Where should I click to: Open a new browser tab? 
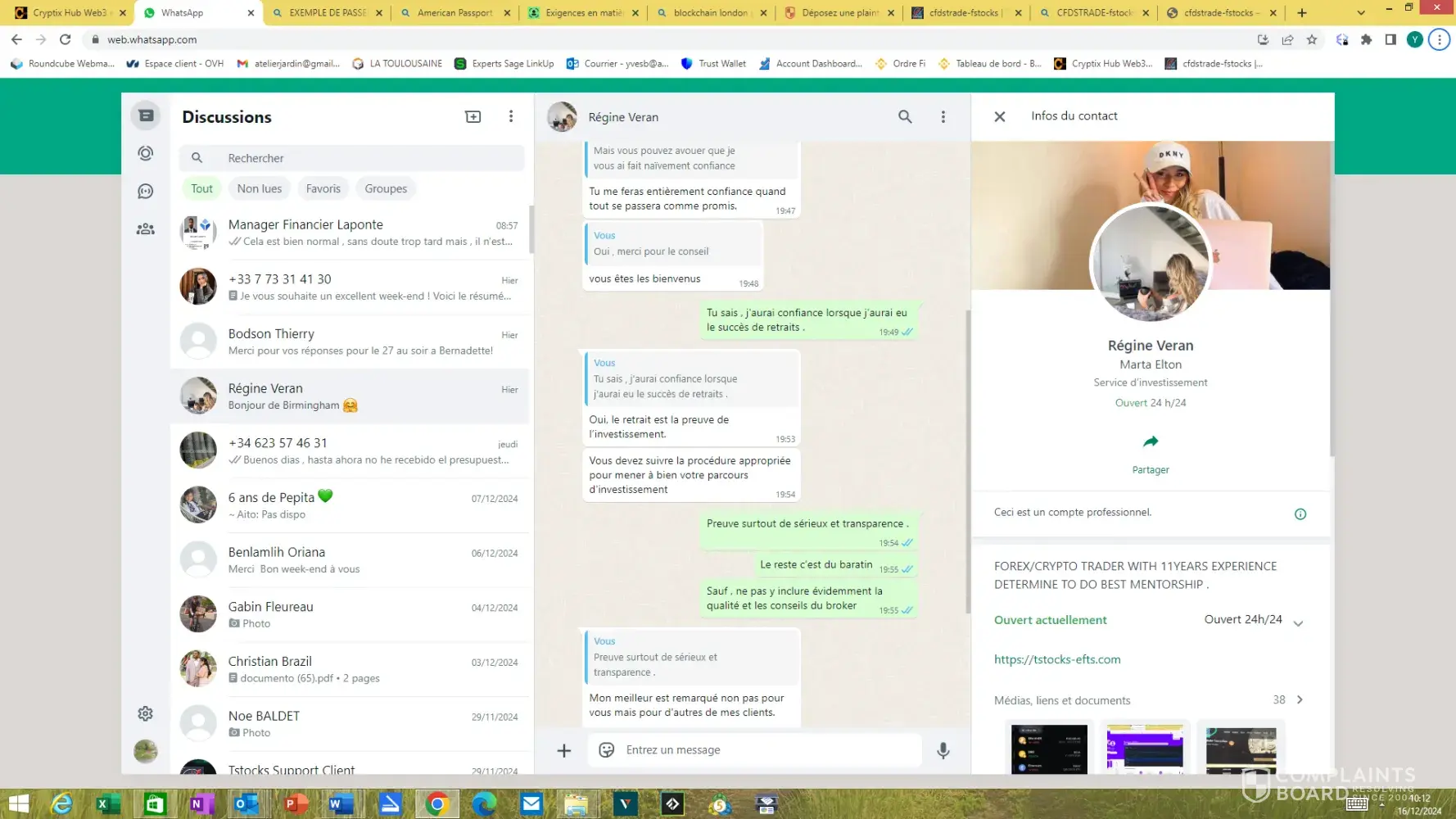[x=1302, y=12]
